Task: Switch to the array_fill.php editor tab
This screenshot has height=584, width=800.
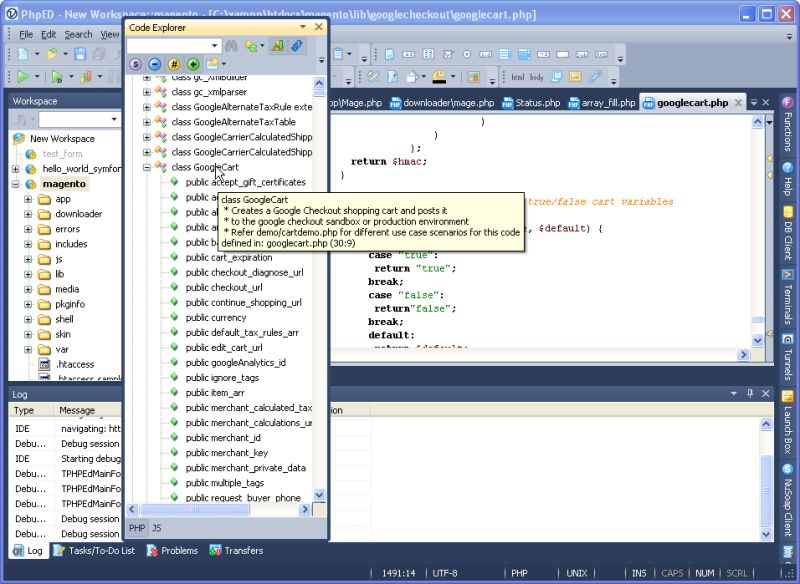Action: point(605,102)
